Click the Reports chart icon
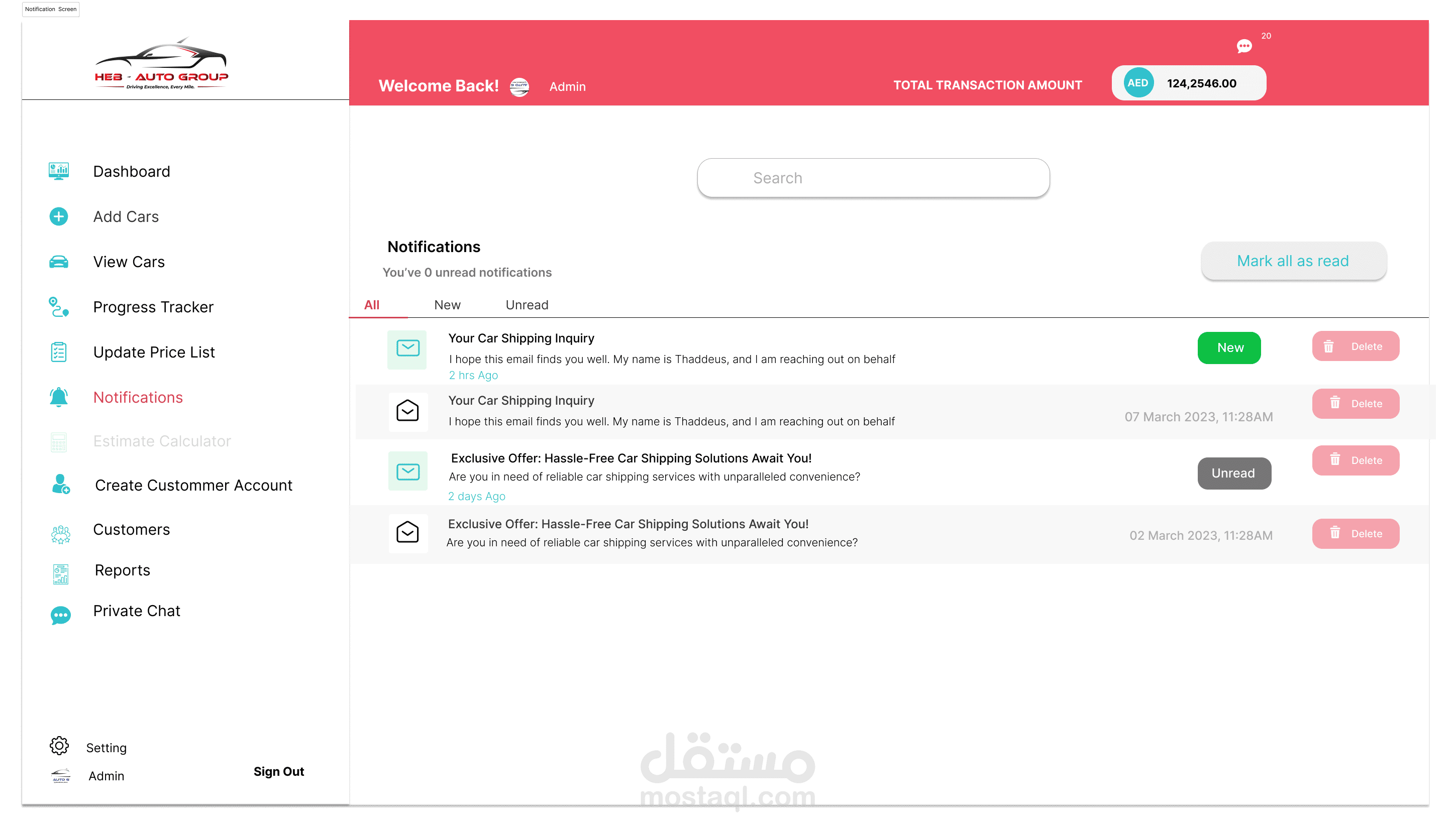 tap(60, 574)
